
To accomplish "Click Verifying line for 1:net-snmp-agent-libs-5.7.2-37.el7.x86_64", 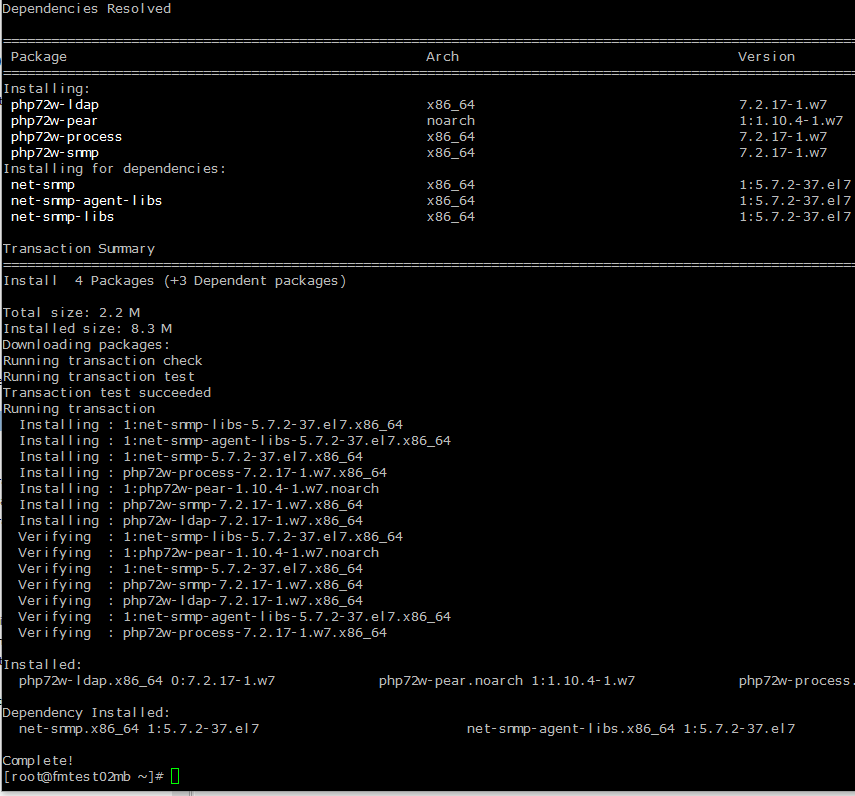I will (x=234, y=617).
